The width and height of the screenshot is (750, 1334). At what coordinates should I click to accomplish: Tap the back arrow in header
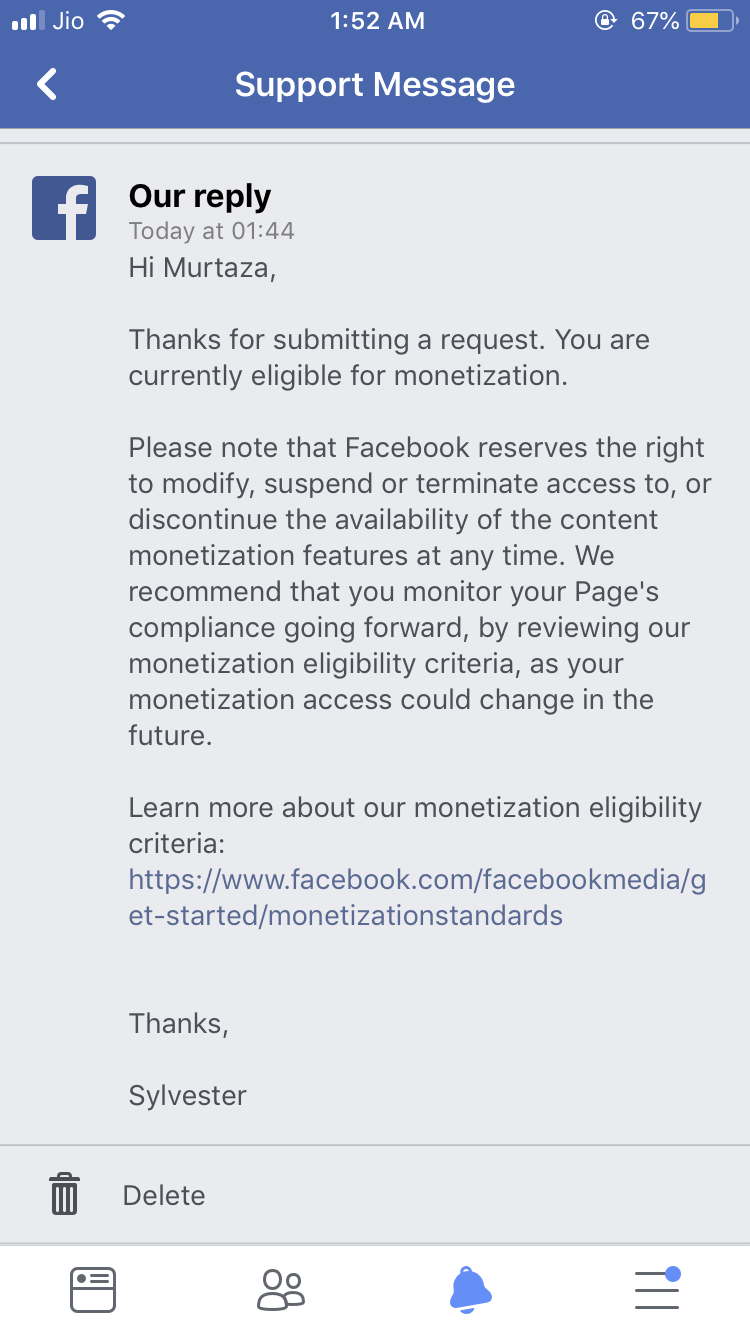pos(47,85)
